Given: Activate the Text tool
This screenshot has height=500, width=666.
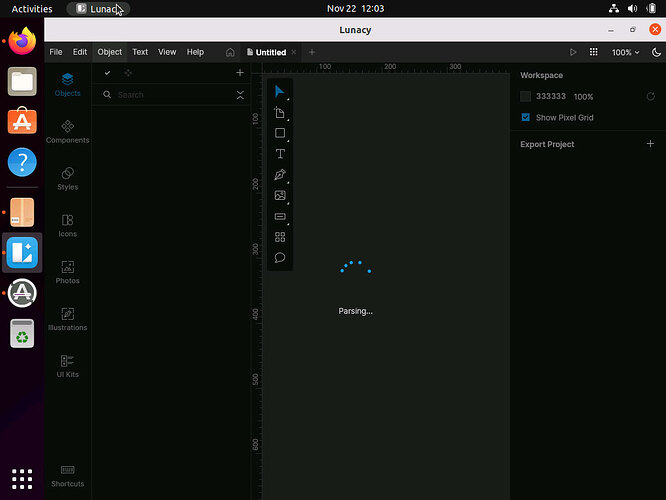Looking at the screenshot, I should click(x=279, y=154).
